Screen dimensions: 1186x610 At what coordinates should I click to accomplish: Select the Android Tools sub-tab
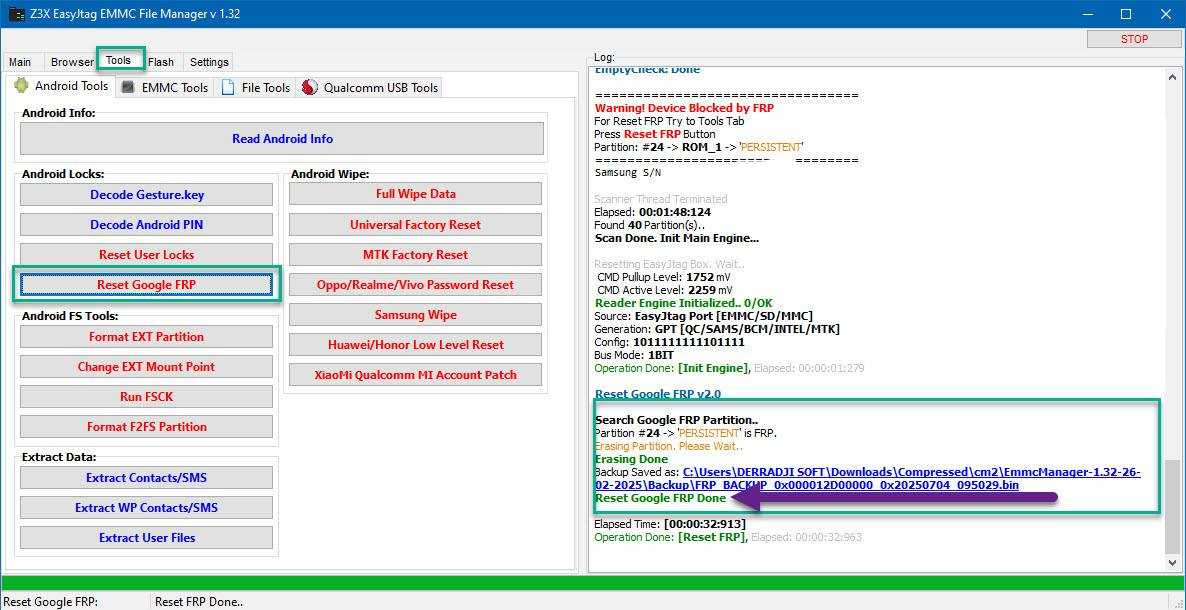61,86
